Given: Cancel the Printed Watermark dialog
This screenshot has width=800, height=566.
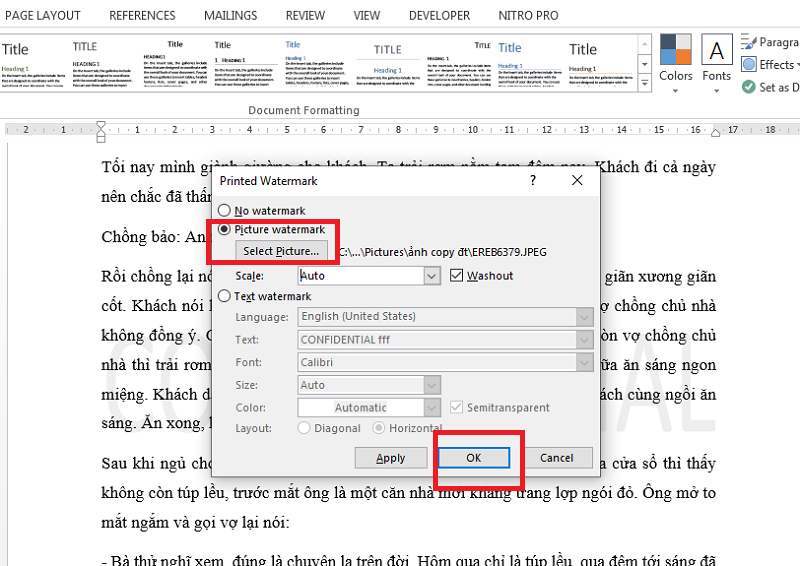Looking at the screenshot, I should point(557,458).
